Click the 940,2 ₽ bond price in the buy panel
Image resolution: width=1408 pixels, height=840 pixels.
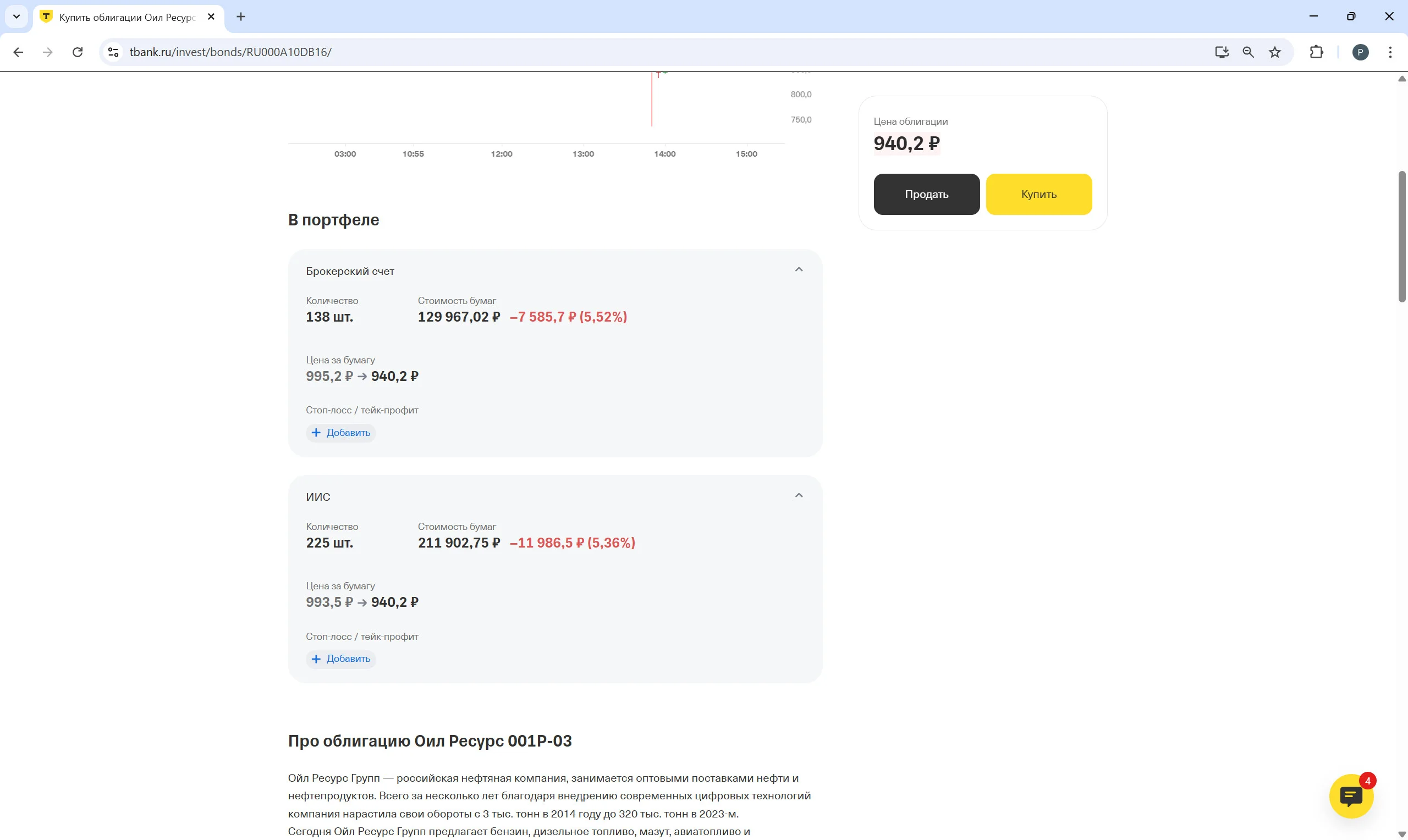point(906,143)
